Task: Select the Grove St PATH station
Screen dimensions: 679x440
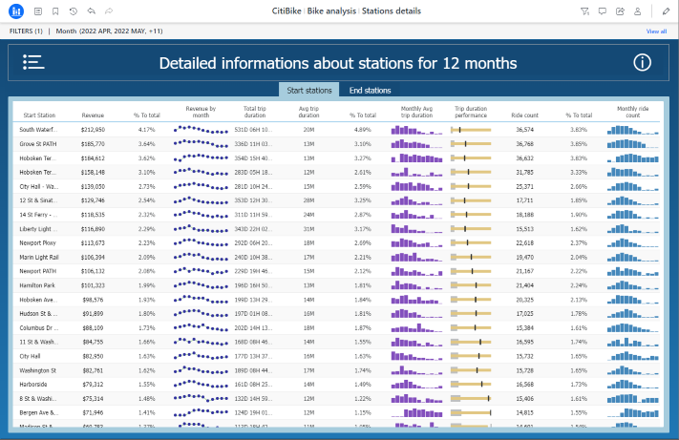Action: 38,144
